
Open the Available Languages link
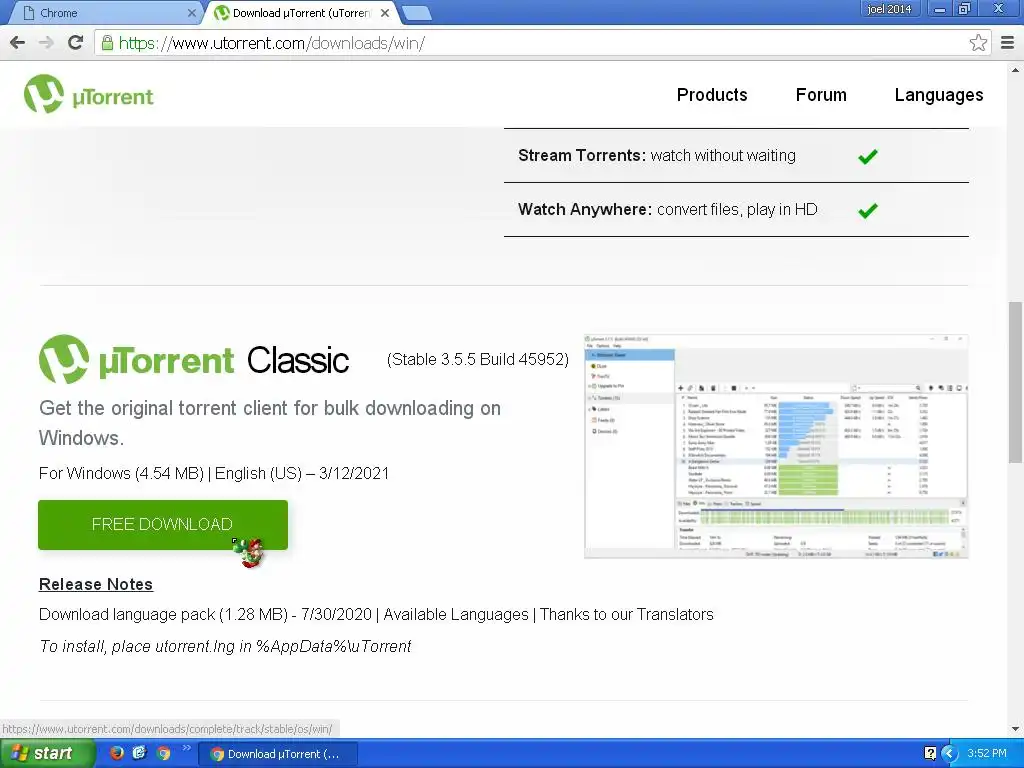click(456, 615)
